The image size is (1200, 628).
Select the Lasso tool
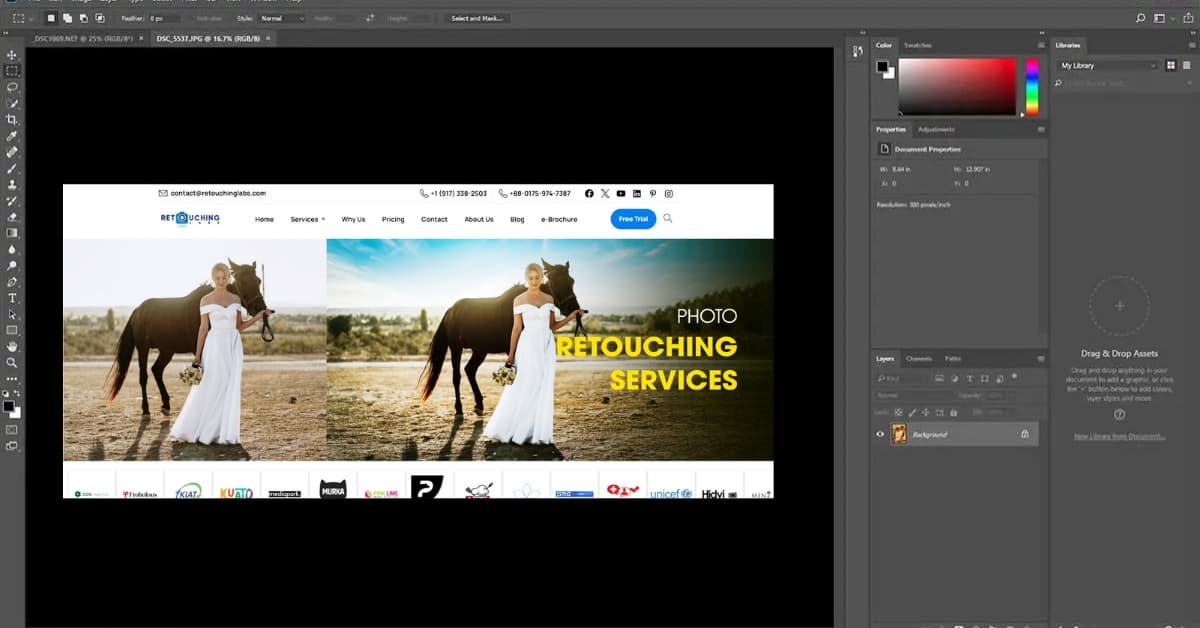(x=12, y=87)
